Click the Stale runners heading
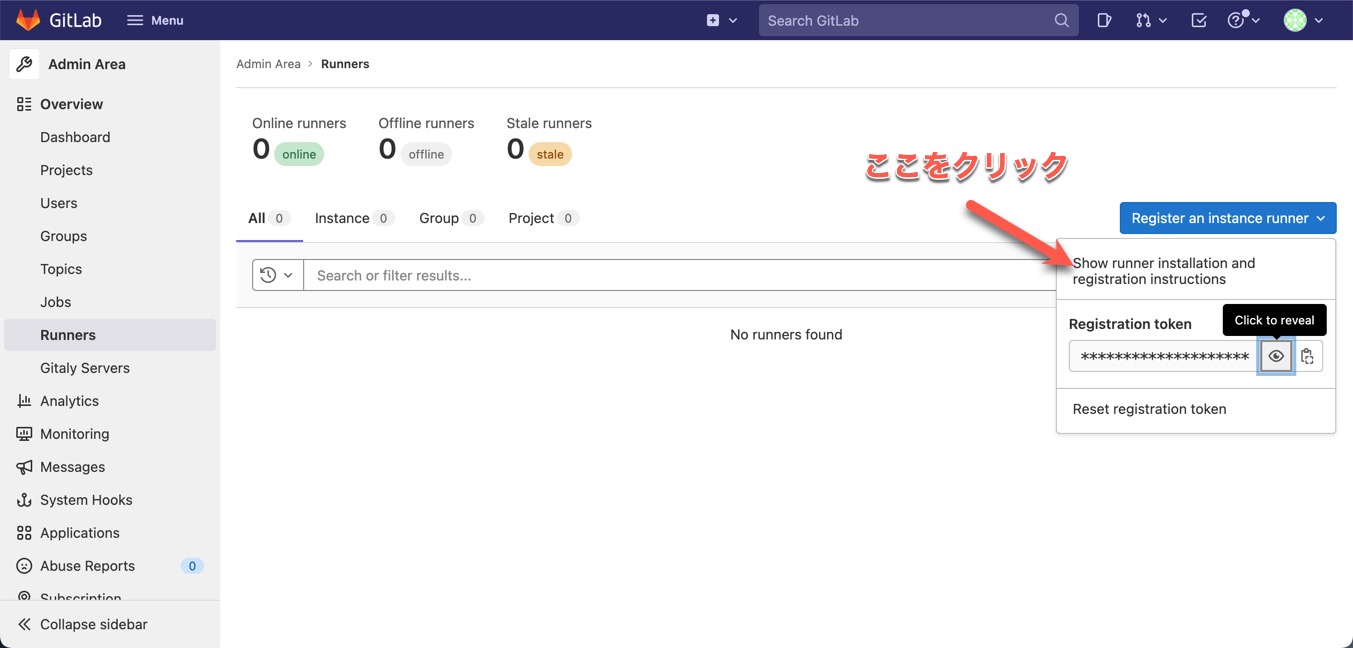1353x648 pixels. pos(549,123)
